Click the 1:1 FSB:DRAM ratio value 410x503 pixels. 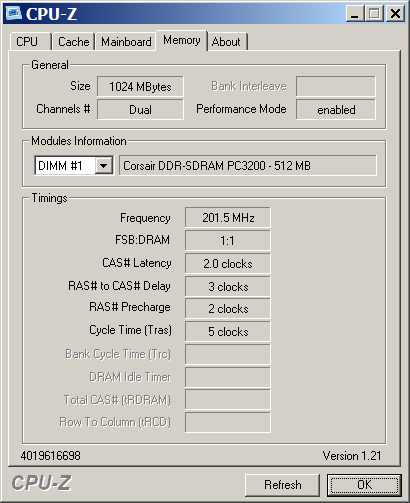tap(228, 240)
